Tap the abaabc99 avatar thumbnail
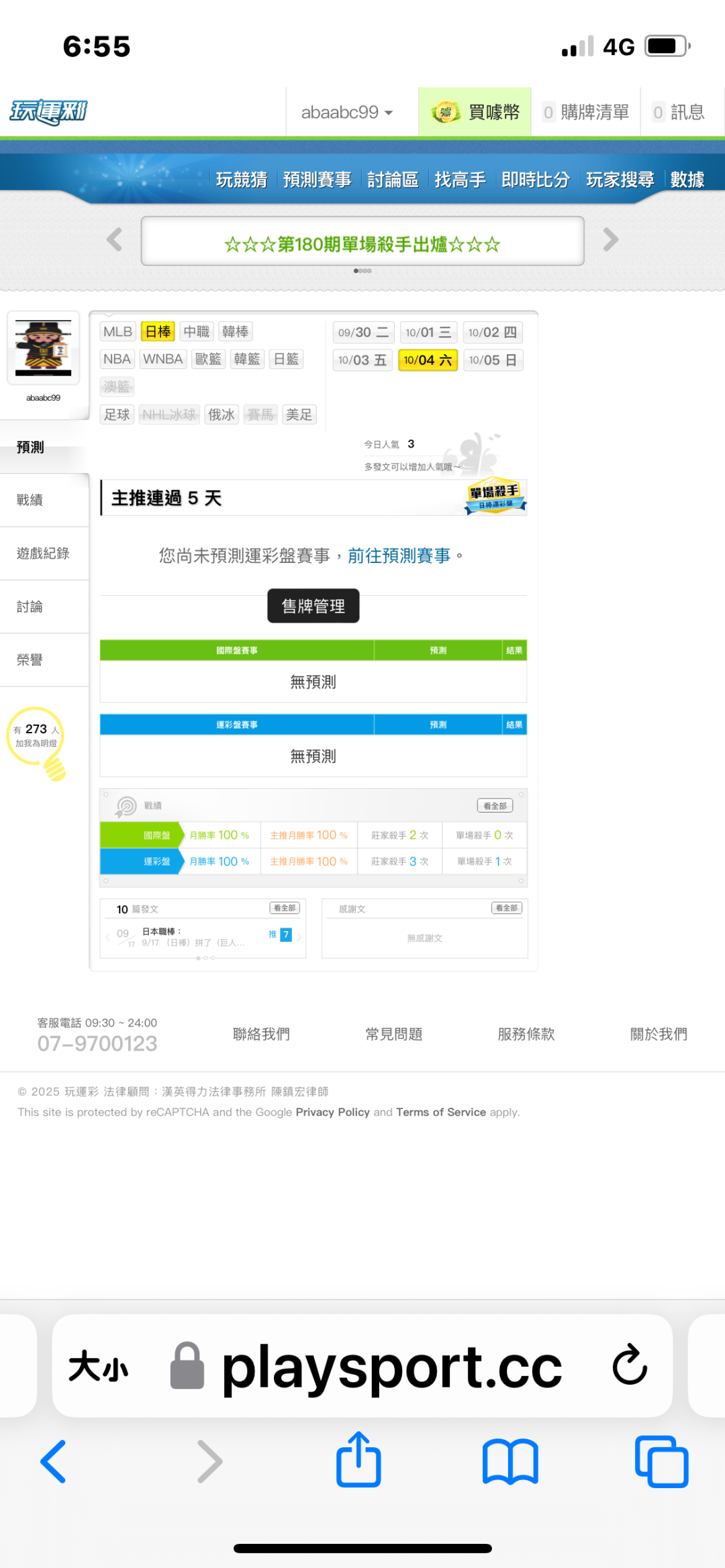Image resolution: width=725 pixels, height=1568 pixels. tap(44, 348)
